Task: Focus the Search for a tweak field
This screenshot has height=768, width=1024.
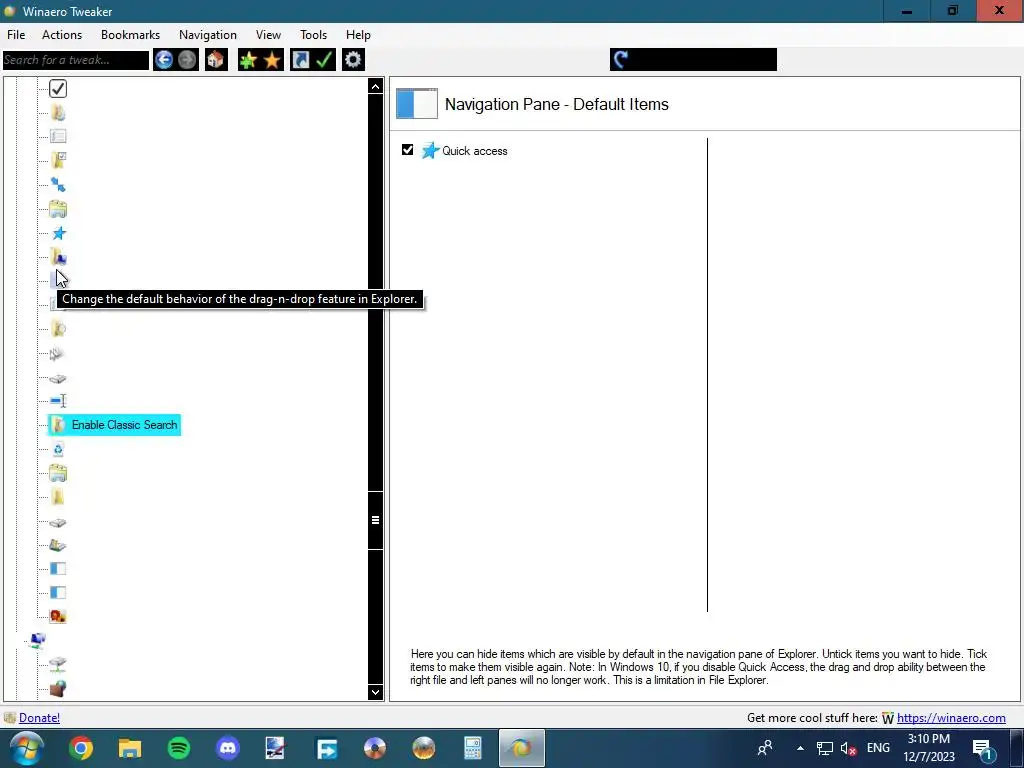Action: click(76, 60)
